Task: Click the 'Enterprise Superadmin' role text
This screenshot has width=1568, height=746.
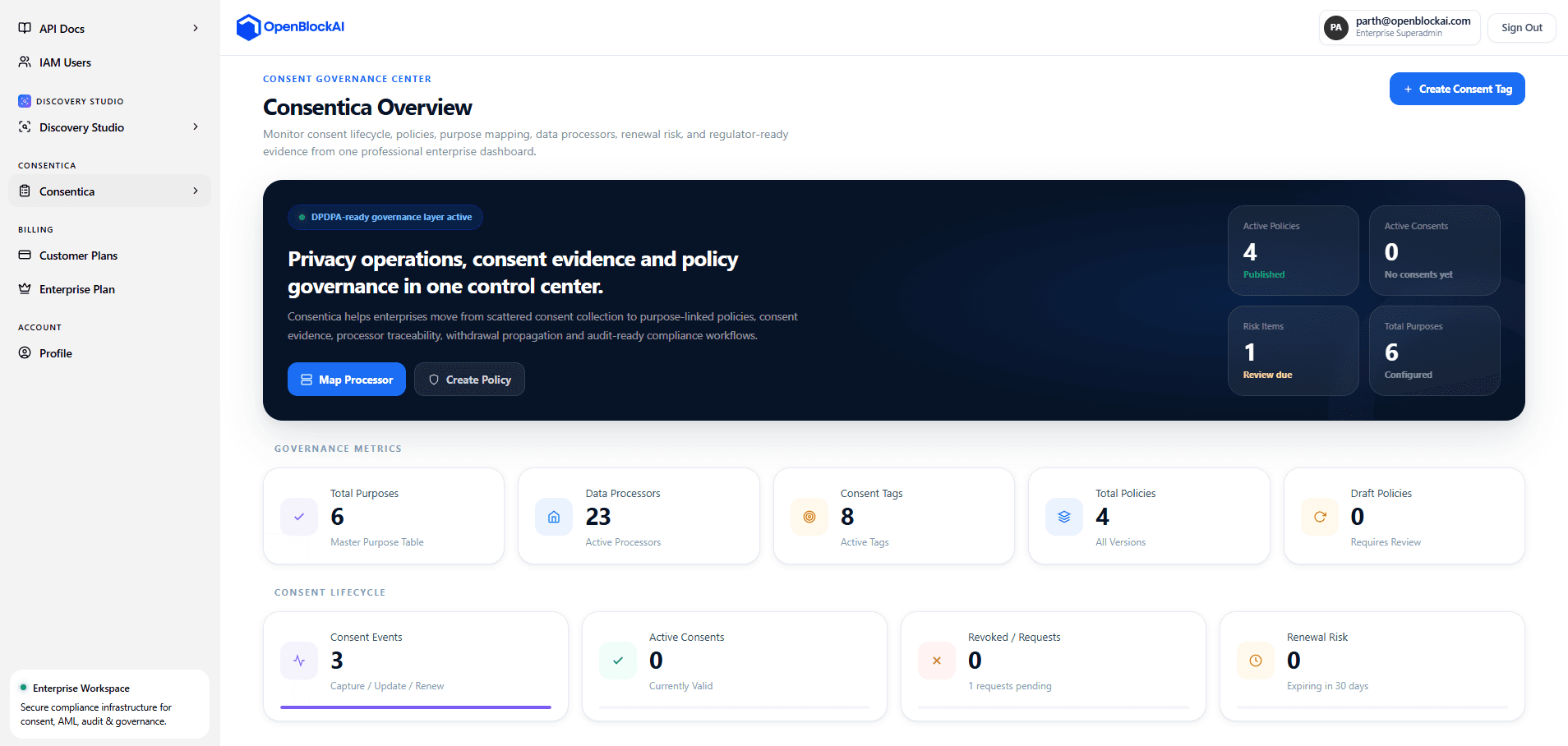Action: click(1399, 34)
